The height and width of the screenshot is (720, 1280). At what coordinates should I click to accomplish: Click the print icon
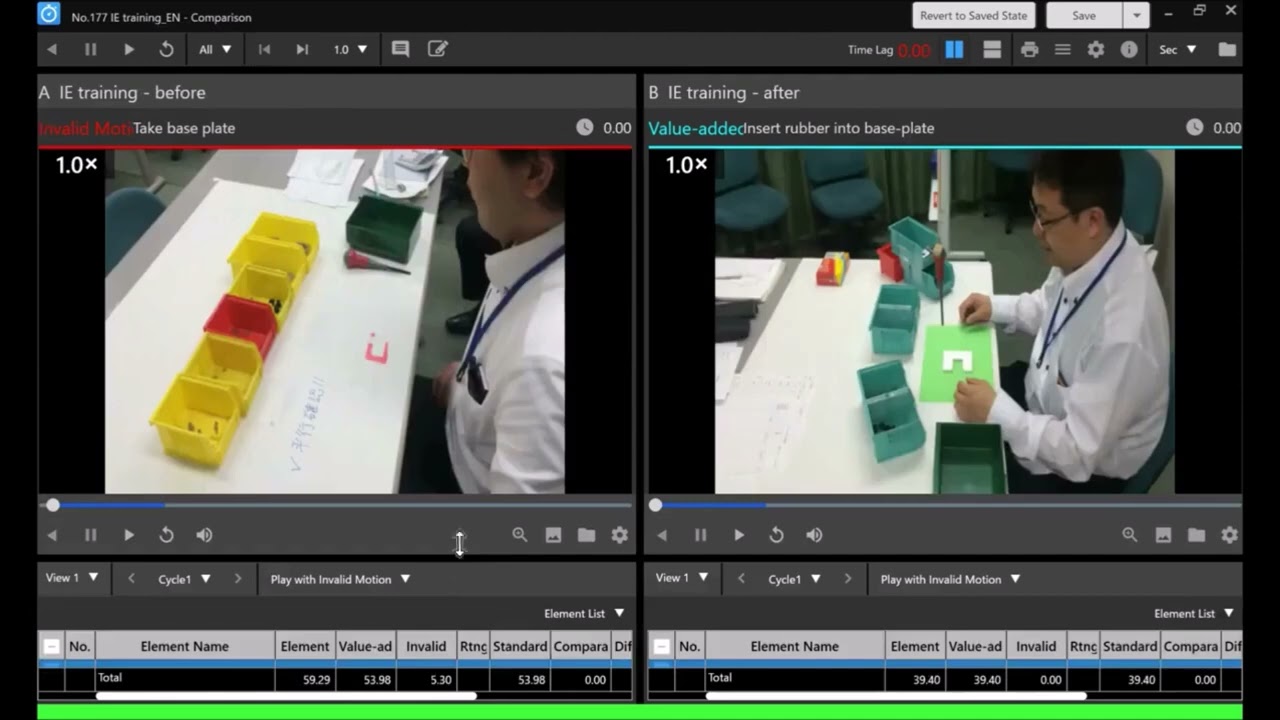(1029, 49)
